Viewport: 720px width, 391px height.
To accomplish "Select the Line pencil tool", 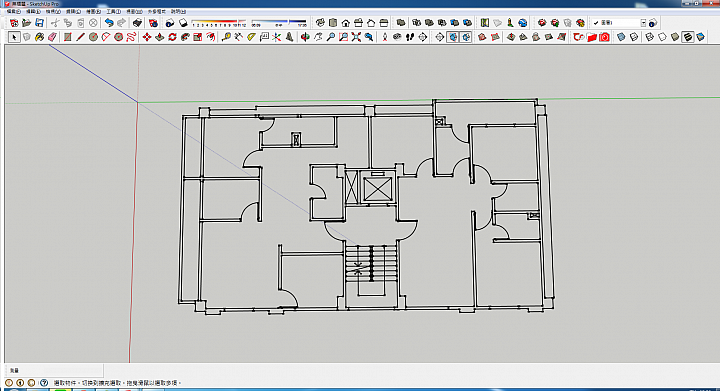I will [x=80, y=37].
